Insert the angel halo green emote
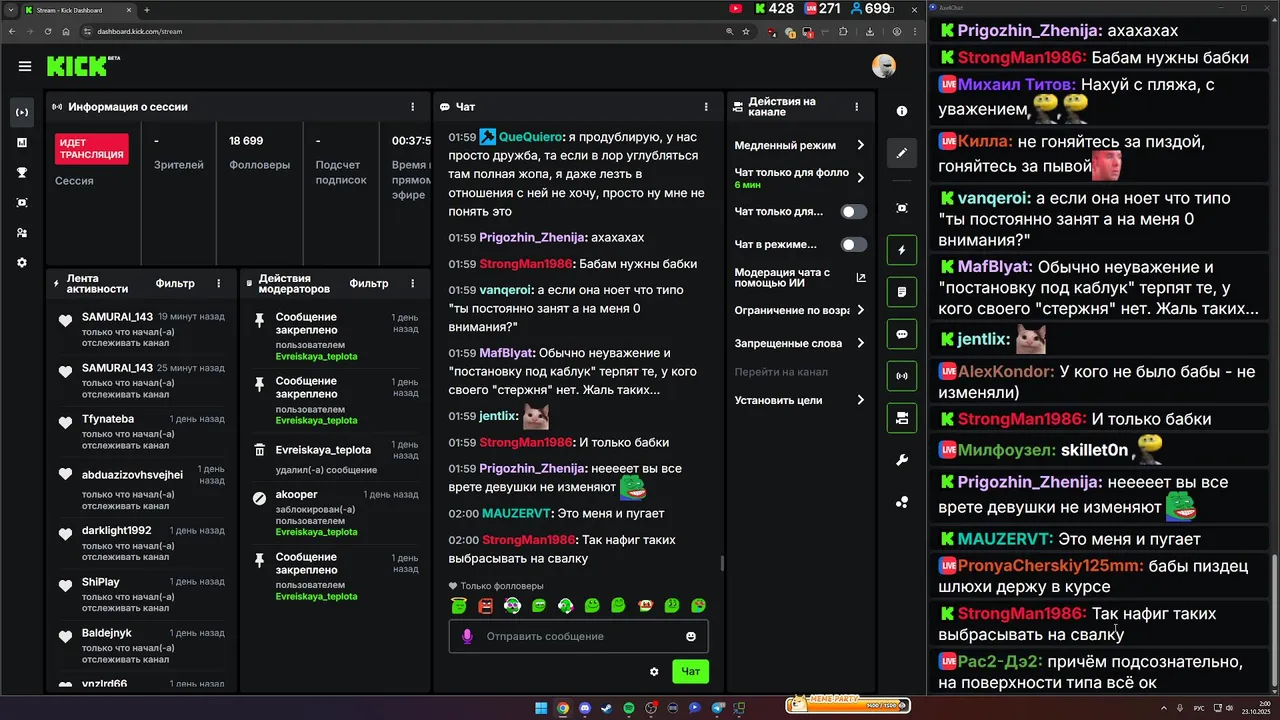Image resolution: width=1280 pixels, height=720 pixels. click(x=459, y=605)
